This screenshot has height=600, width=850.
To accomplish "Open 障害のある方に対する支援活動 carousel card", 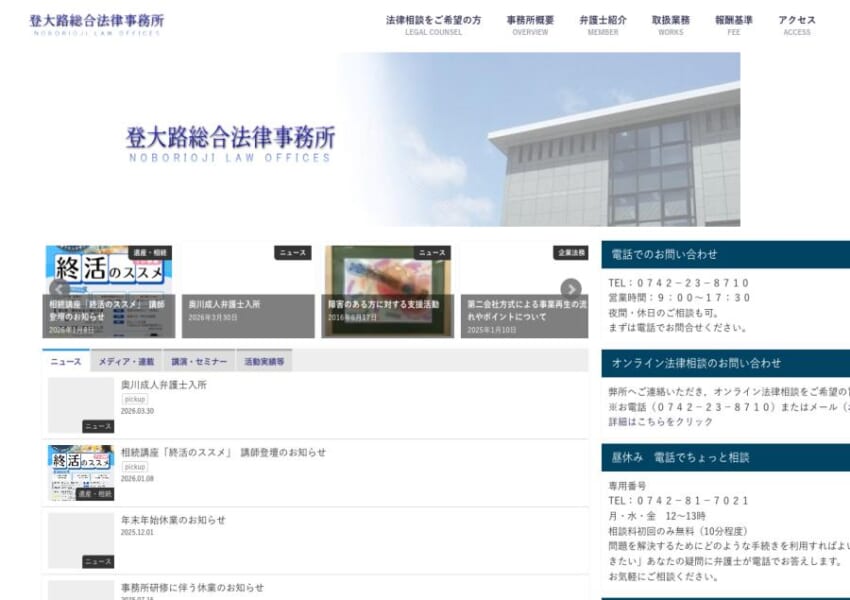I will point(388,292).
